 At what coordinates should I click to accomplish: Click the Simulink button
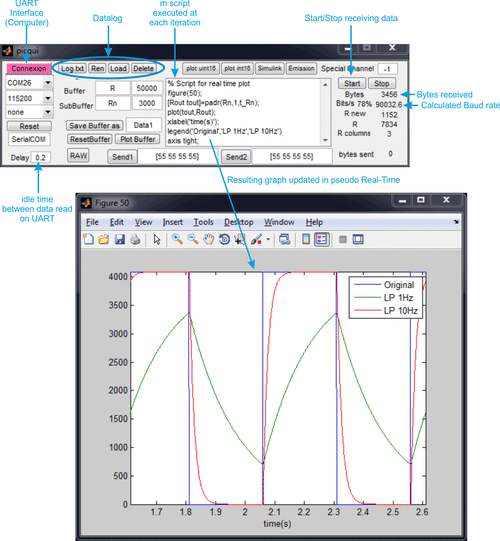click(270, 68)
